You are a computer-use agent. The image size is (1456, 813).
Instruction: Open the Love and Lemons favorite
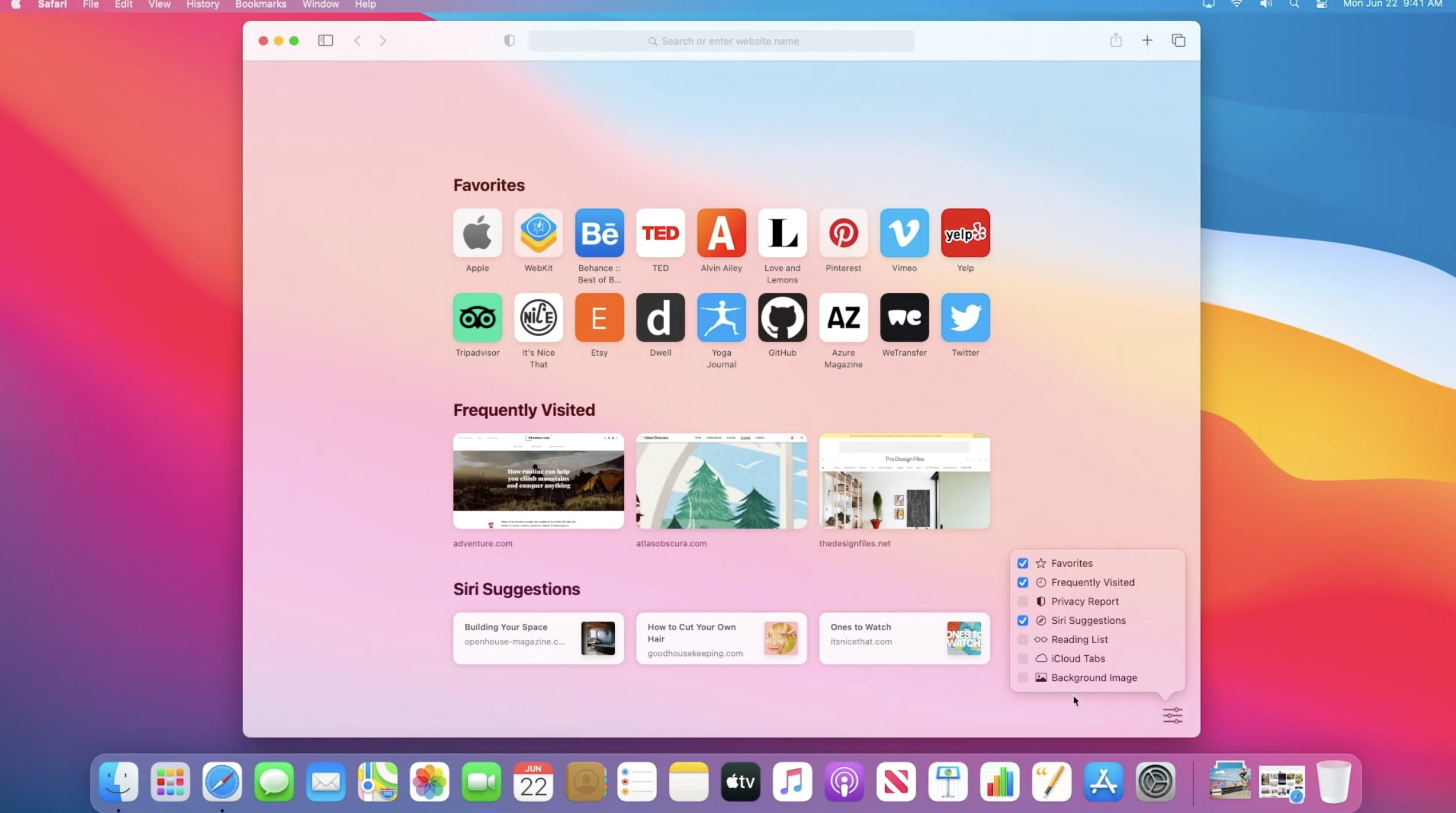tap(782, 233)
